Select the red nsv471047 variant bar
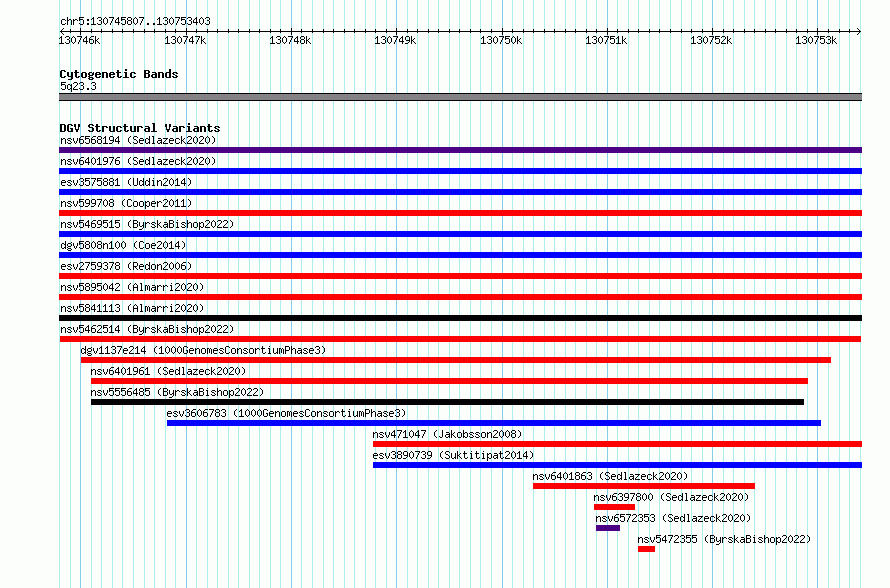Screen dimensions: 890x588 pos(618,444)
